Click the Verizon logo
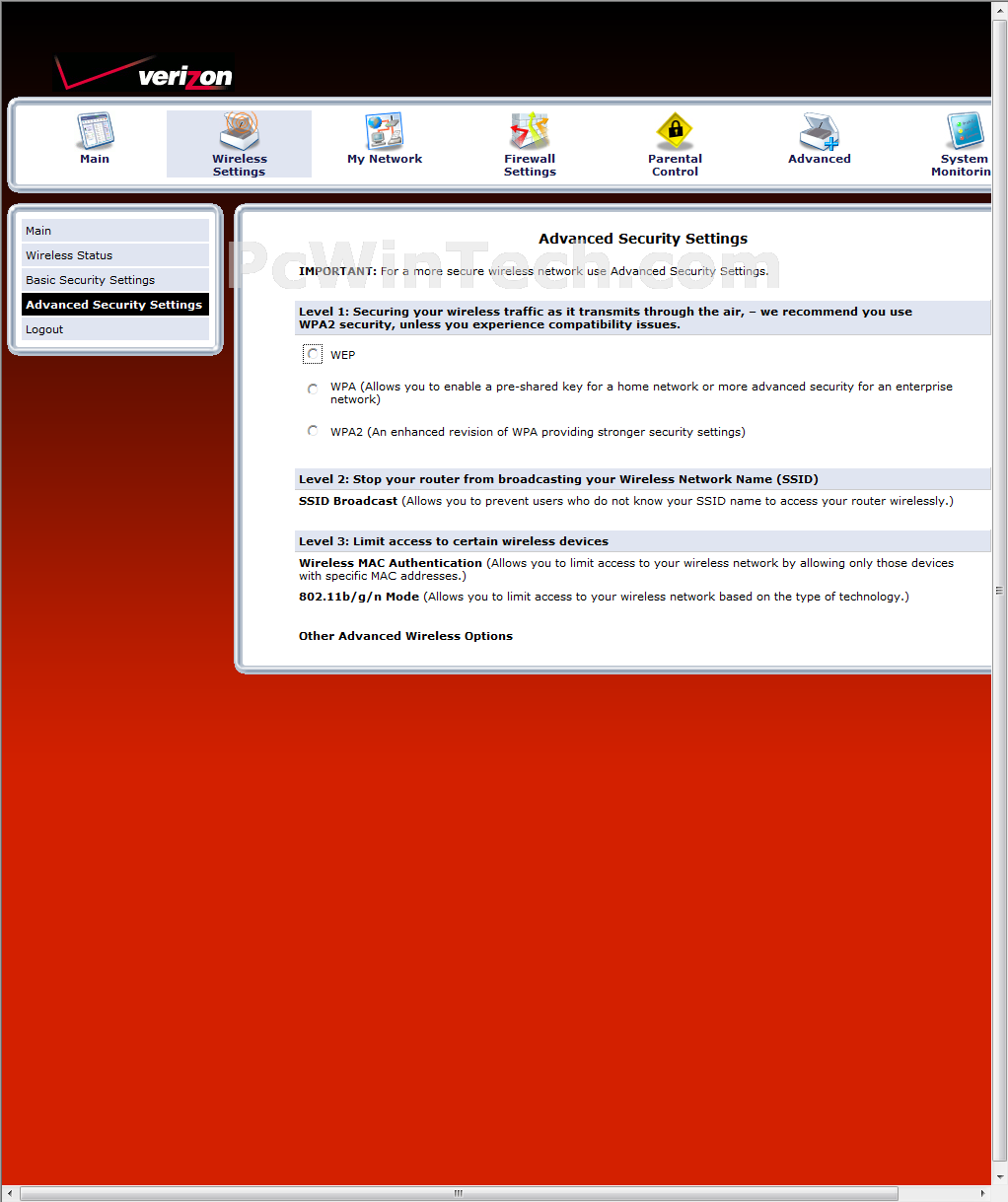 tap(144, 73)
